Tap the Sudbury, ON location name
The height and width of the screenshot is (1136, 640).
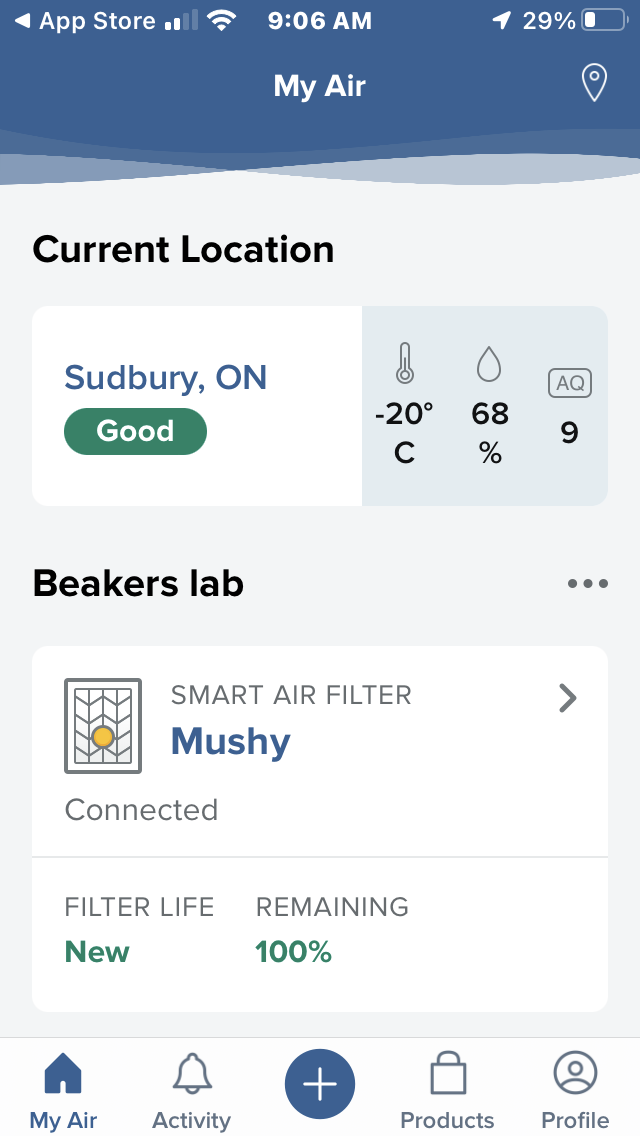(x=166, y=378)
